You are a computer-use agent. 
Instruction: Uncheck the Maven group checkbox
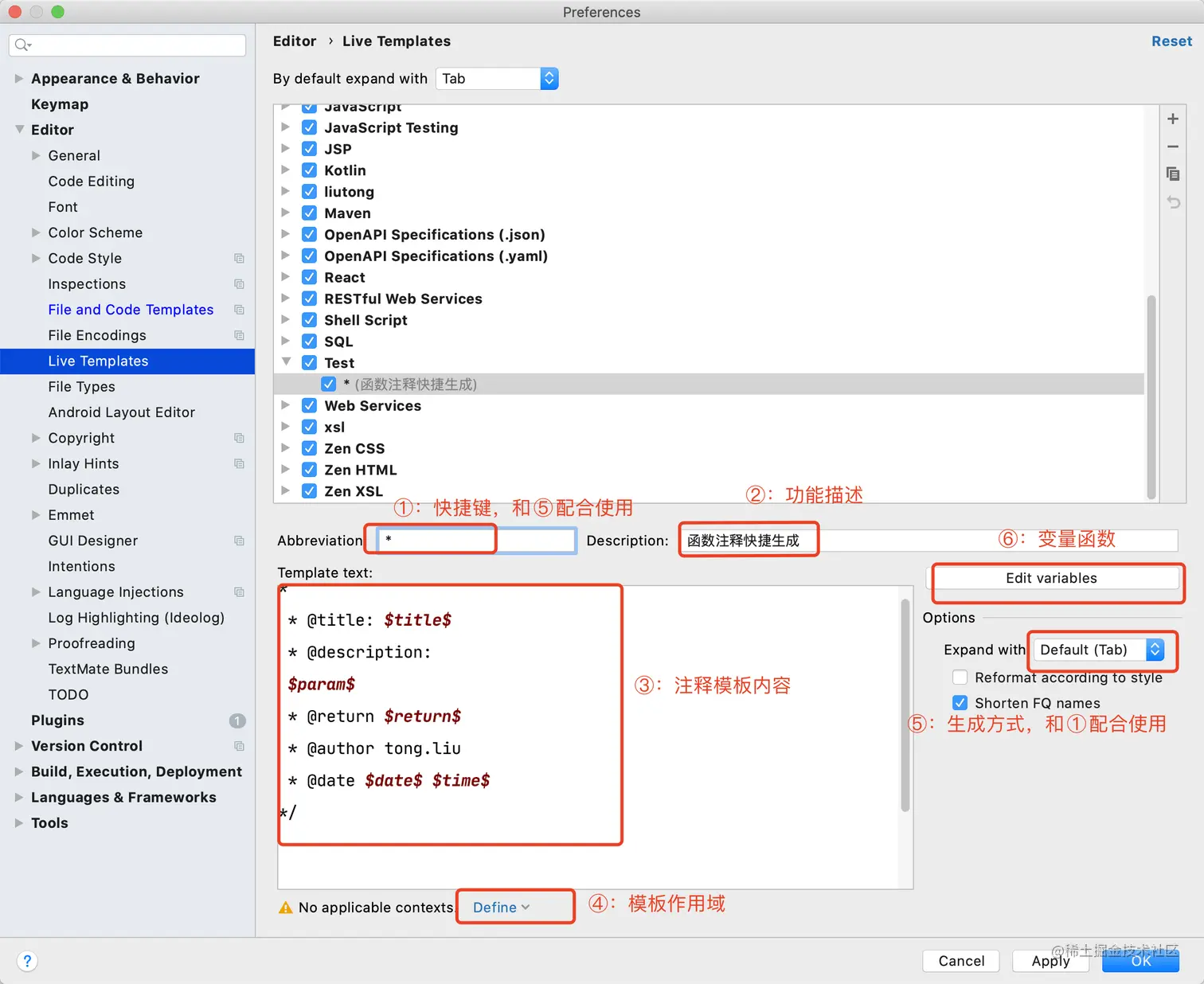(x=310, y=213)
